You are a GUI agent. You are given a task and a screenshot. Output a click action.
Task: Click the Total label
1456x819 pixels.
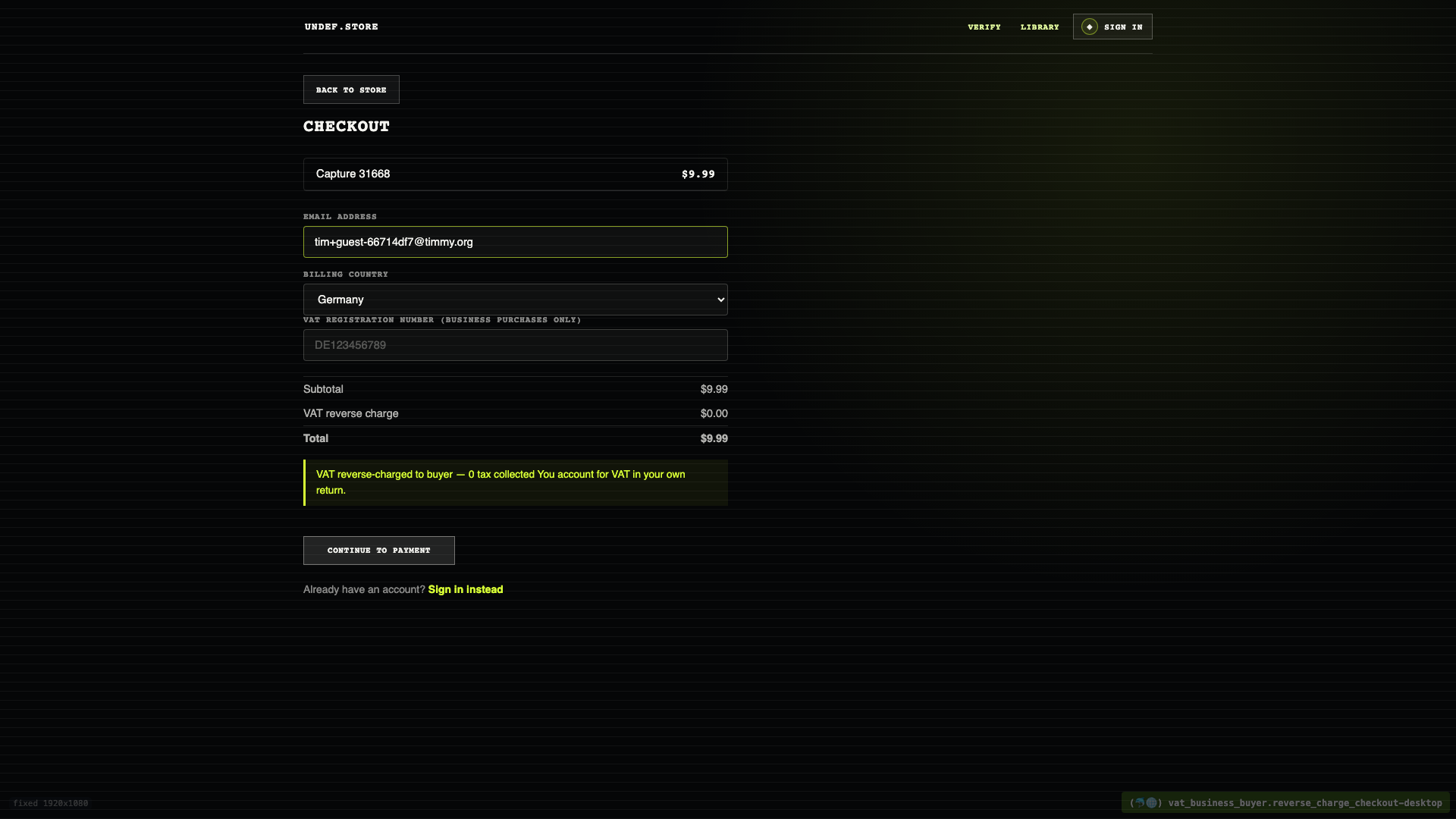315,438
